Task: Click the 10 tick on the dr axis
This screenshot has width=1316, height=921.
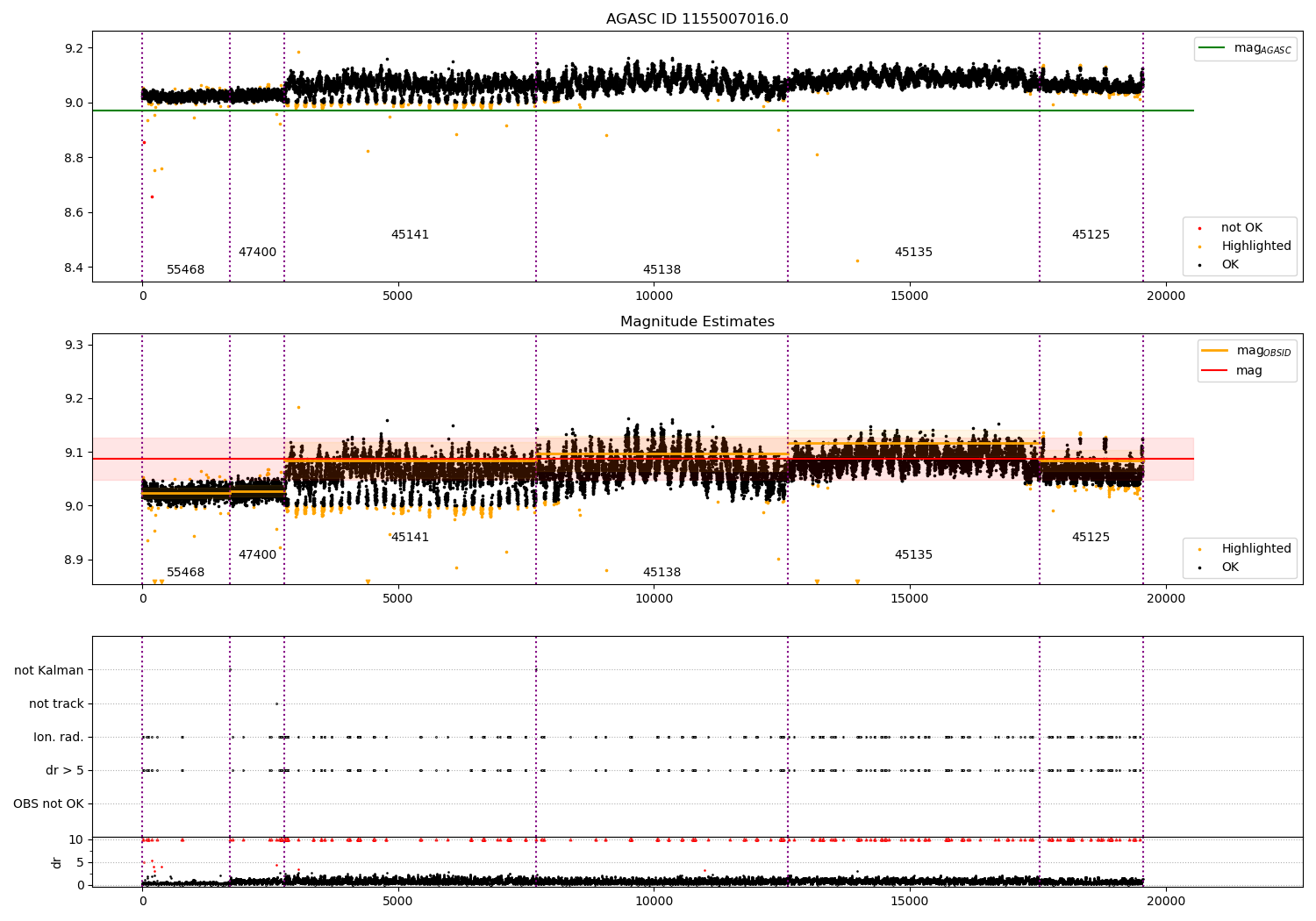Action: coord(76,839)
